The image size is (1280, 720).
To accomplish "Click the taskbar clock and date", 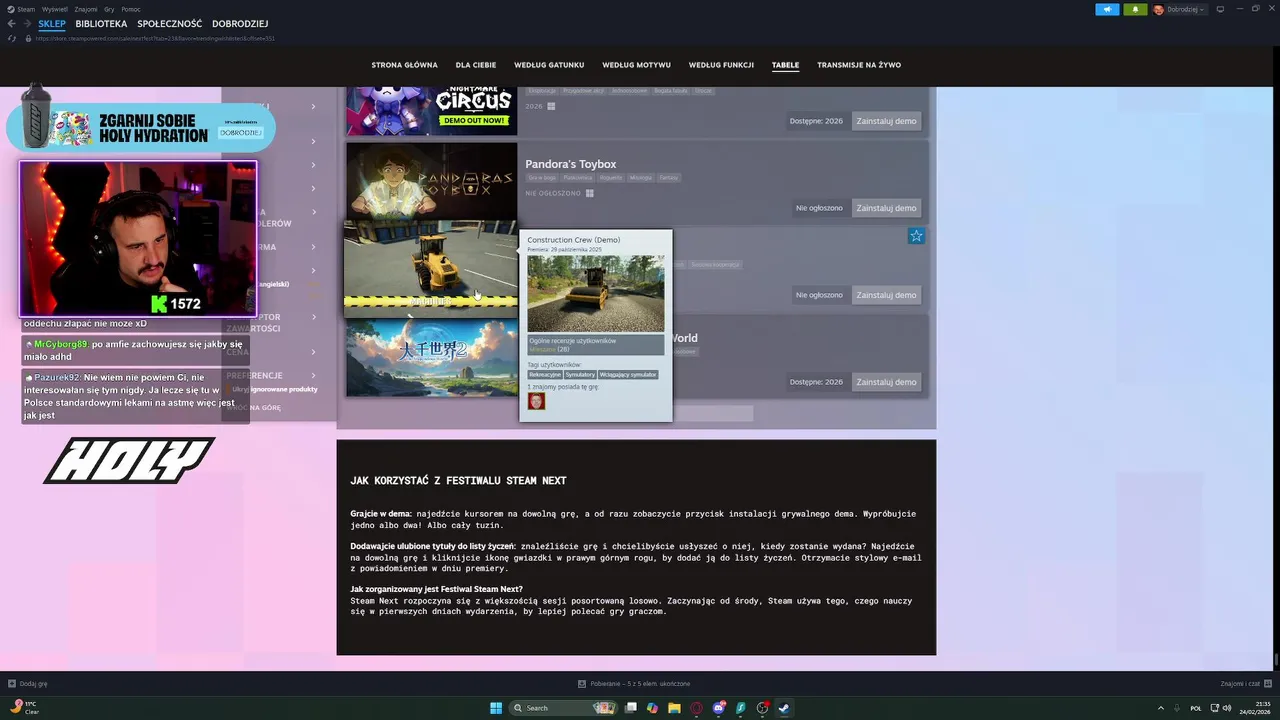I will coord(1255,708).
